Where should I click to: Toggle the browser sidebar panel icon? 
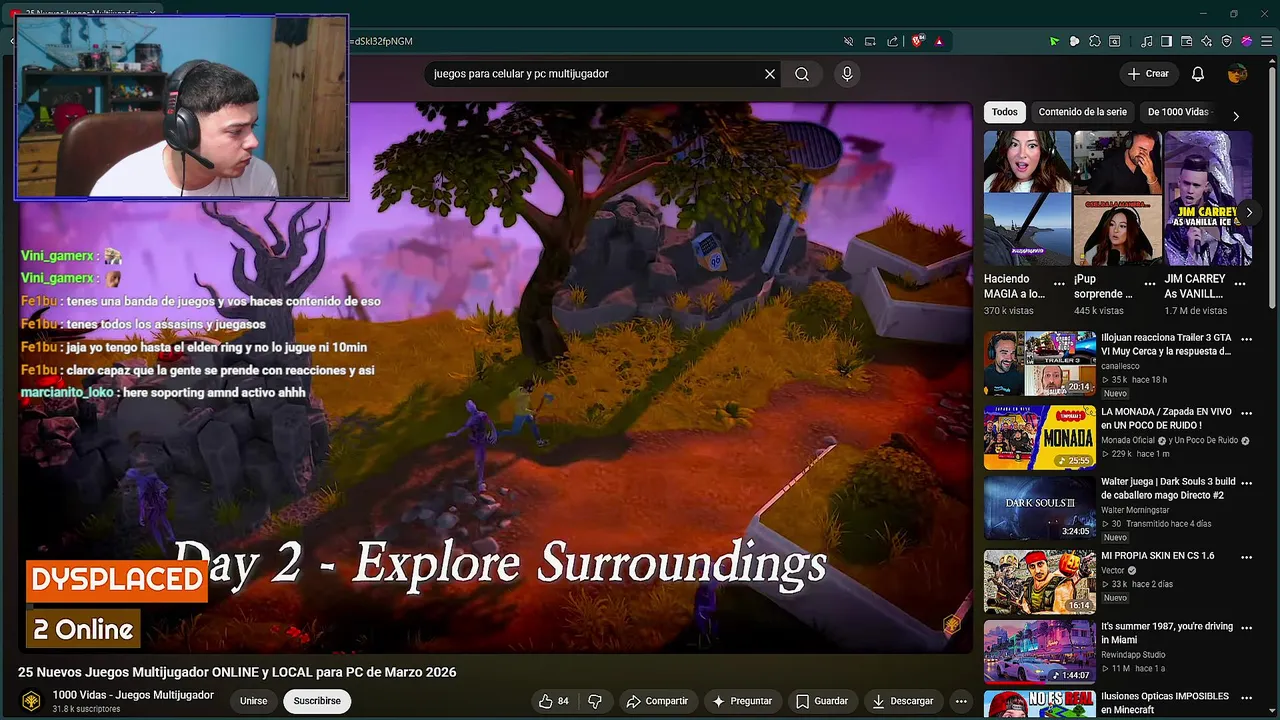click(1166, 41)
